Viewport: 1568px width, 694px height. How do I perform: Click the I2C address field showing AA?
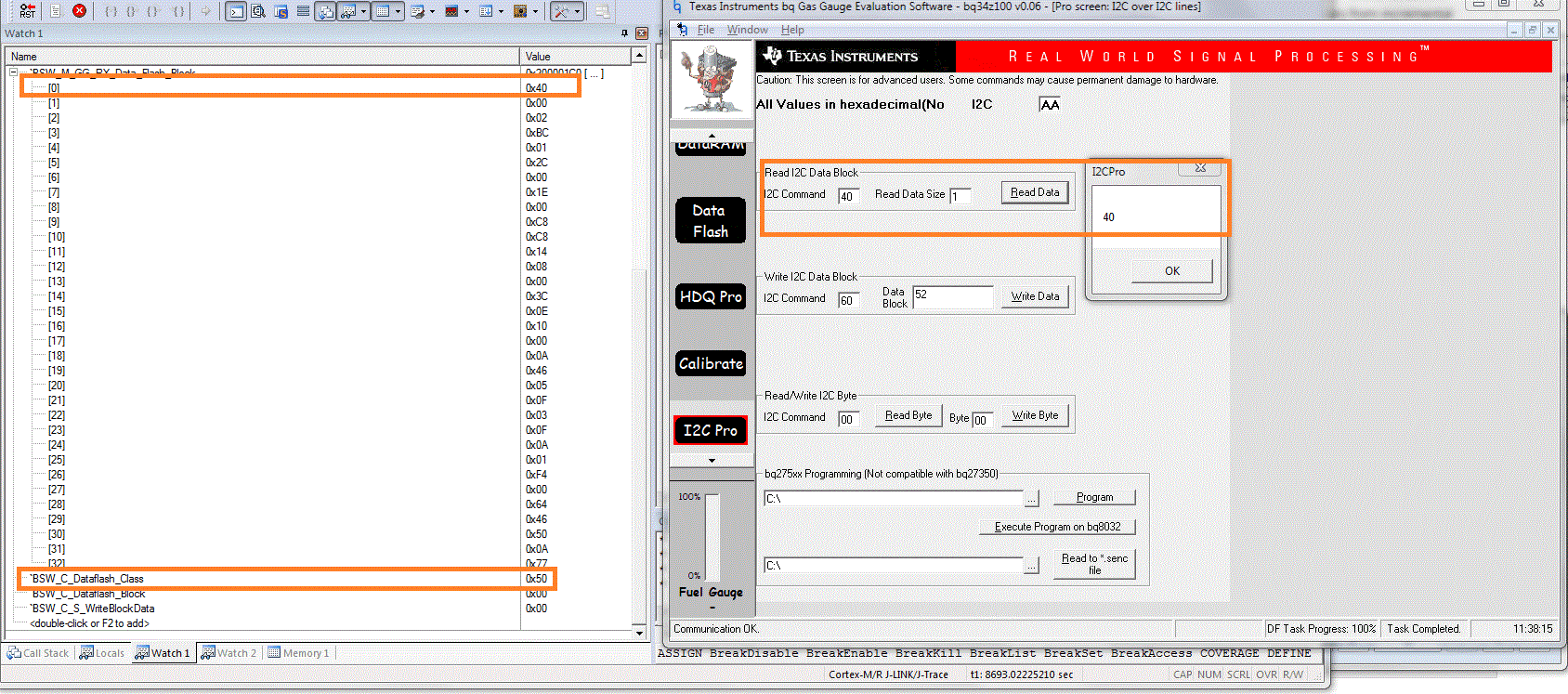pos(1050,104)
